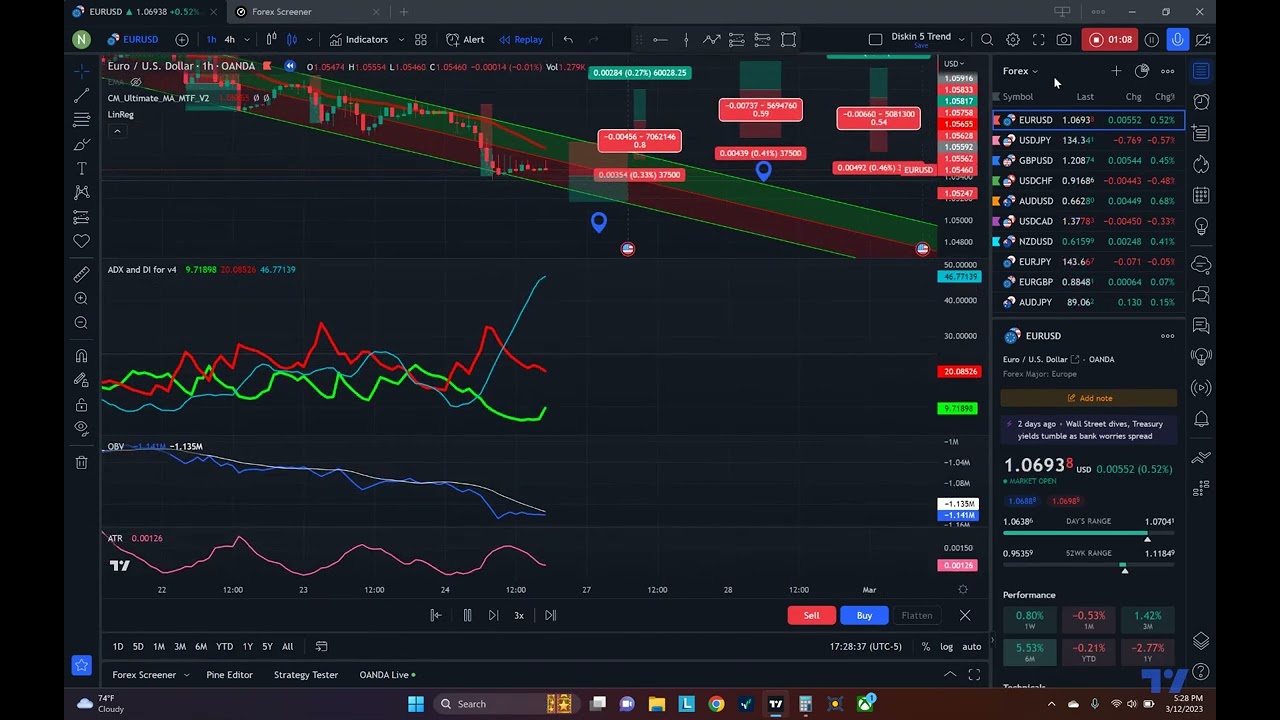Screen dimensions: 1280x720
Task: Pause the bar replay playback
Action: click(x=467, y=615)
